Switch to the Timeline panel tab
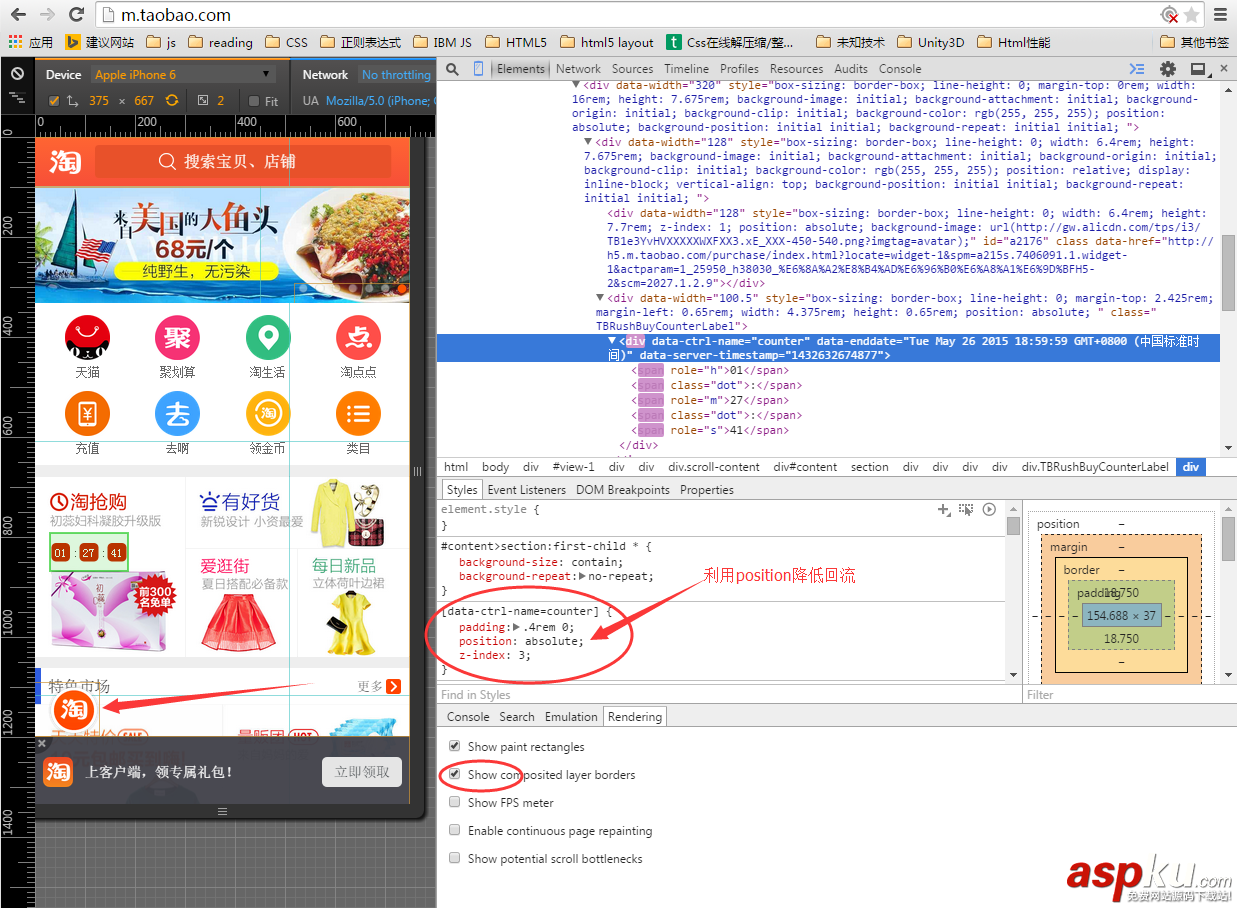This screenshot has height=908, width=1237. [x=686, y=69]
